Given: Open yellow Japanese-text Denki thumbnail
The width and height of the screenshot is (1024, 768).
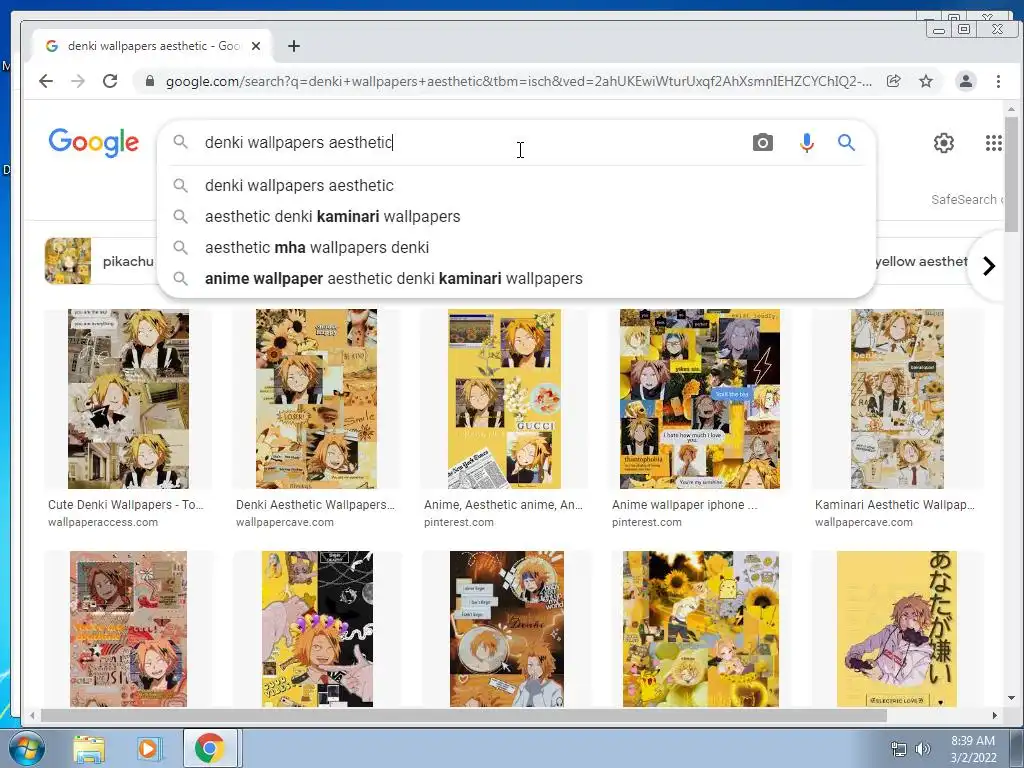Looking at the screenshot, I should (x=897, y=629).
